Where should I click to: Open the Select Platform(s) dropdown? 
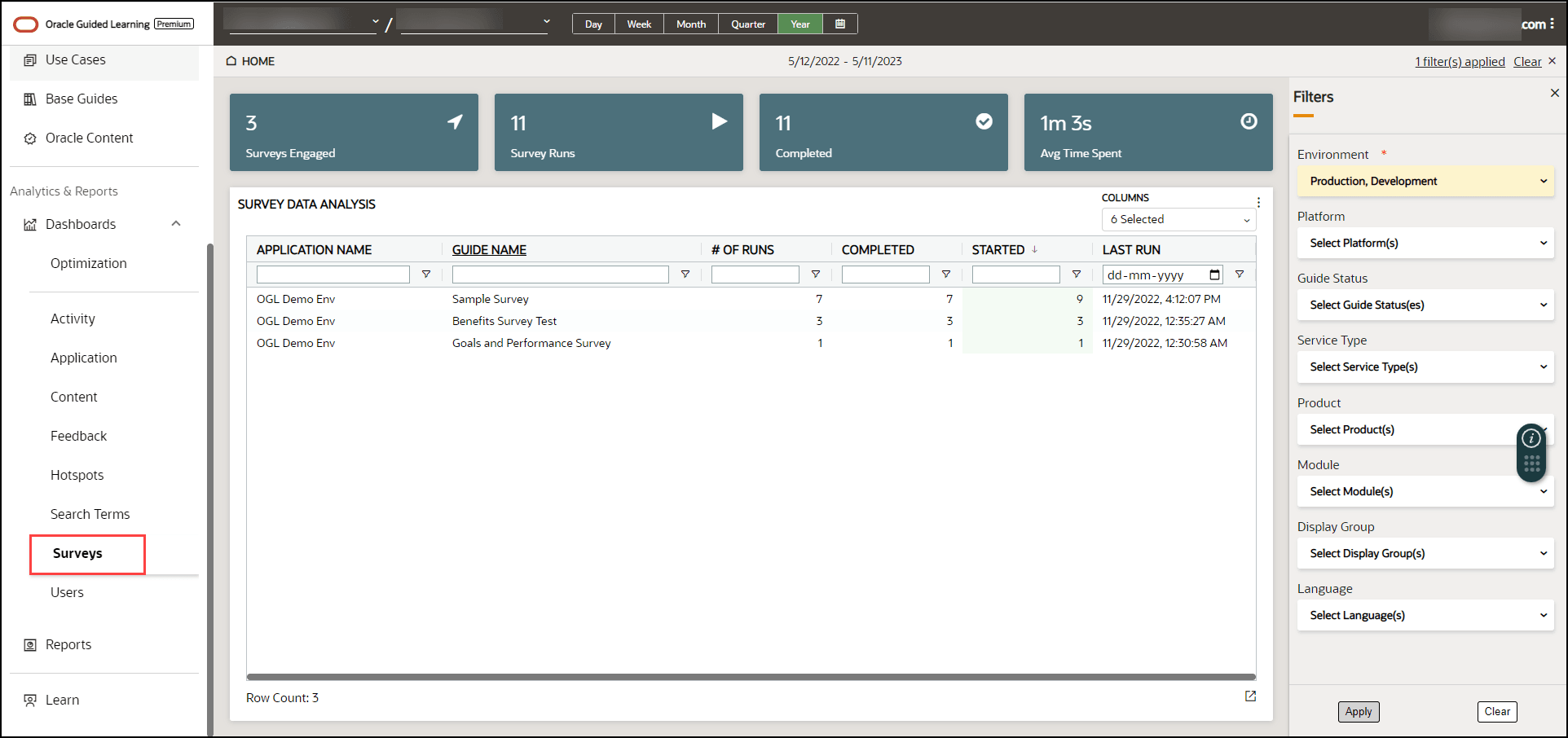(1426, 244)
